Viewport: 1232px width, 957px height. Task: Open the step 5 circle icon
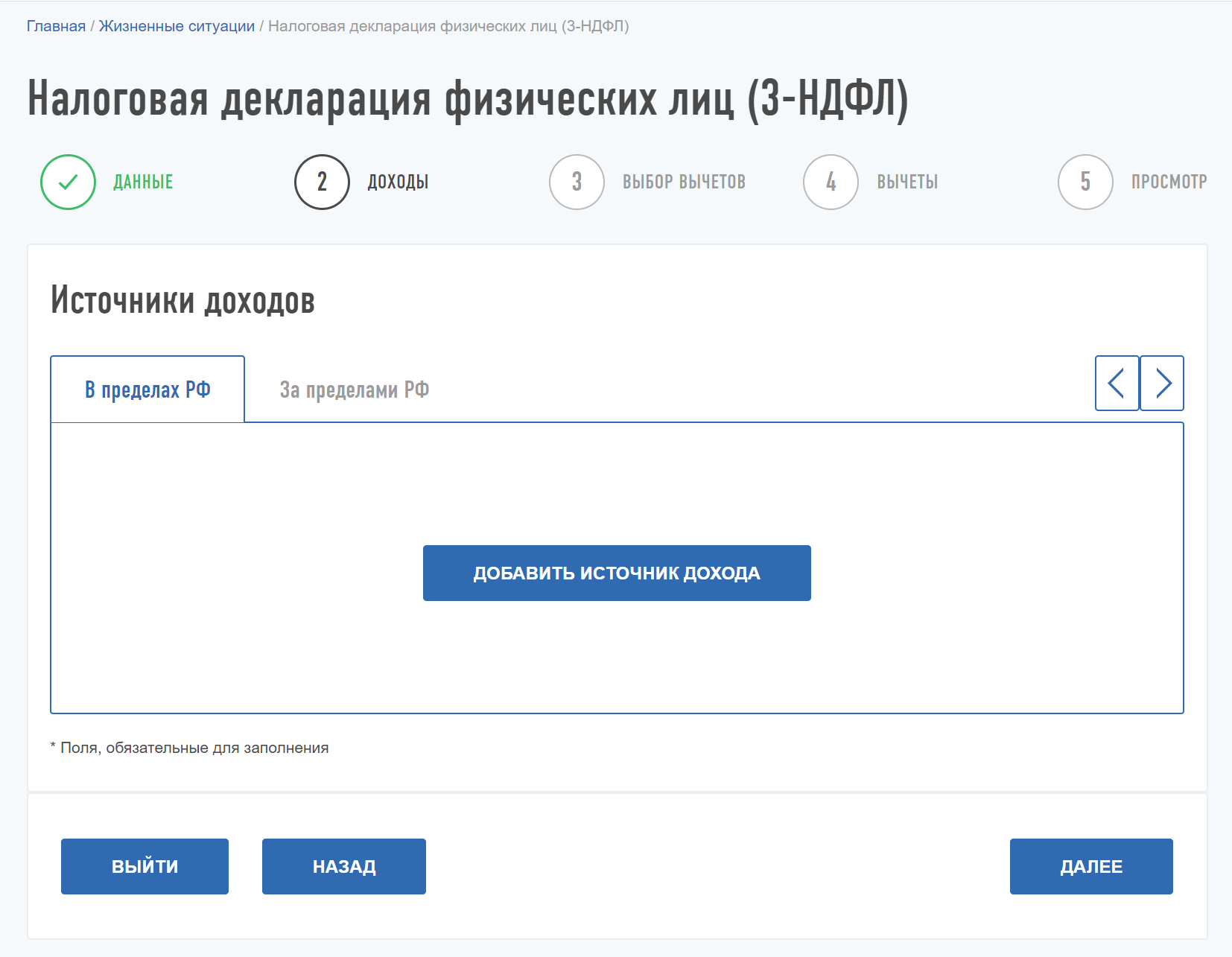click(x=1085, y=182)
